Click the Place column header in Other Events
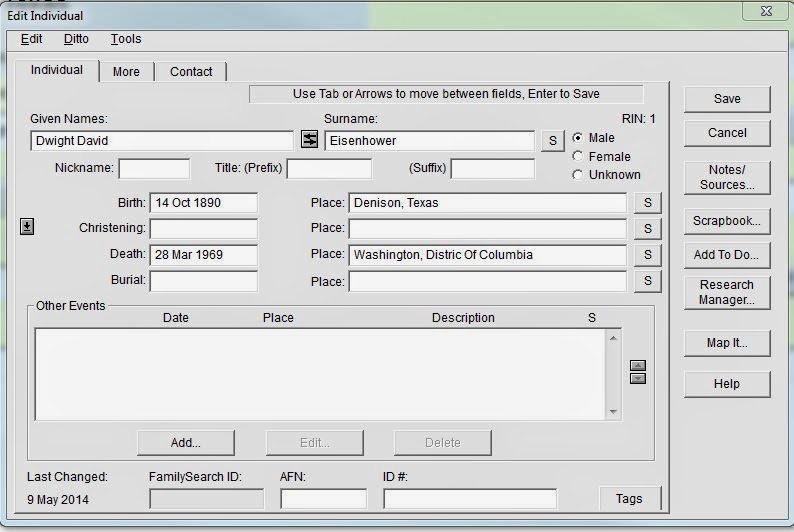The height and width of the screenshot is (532, 794). pos(278,318)
